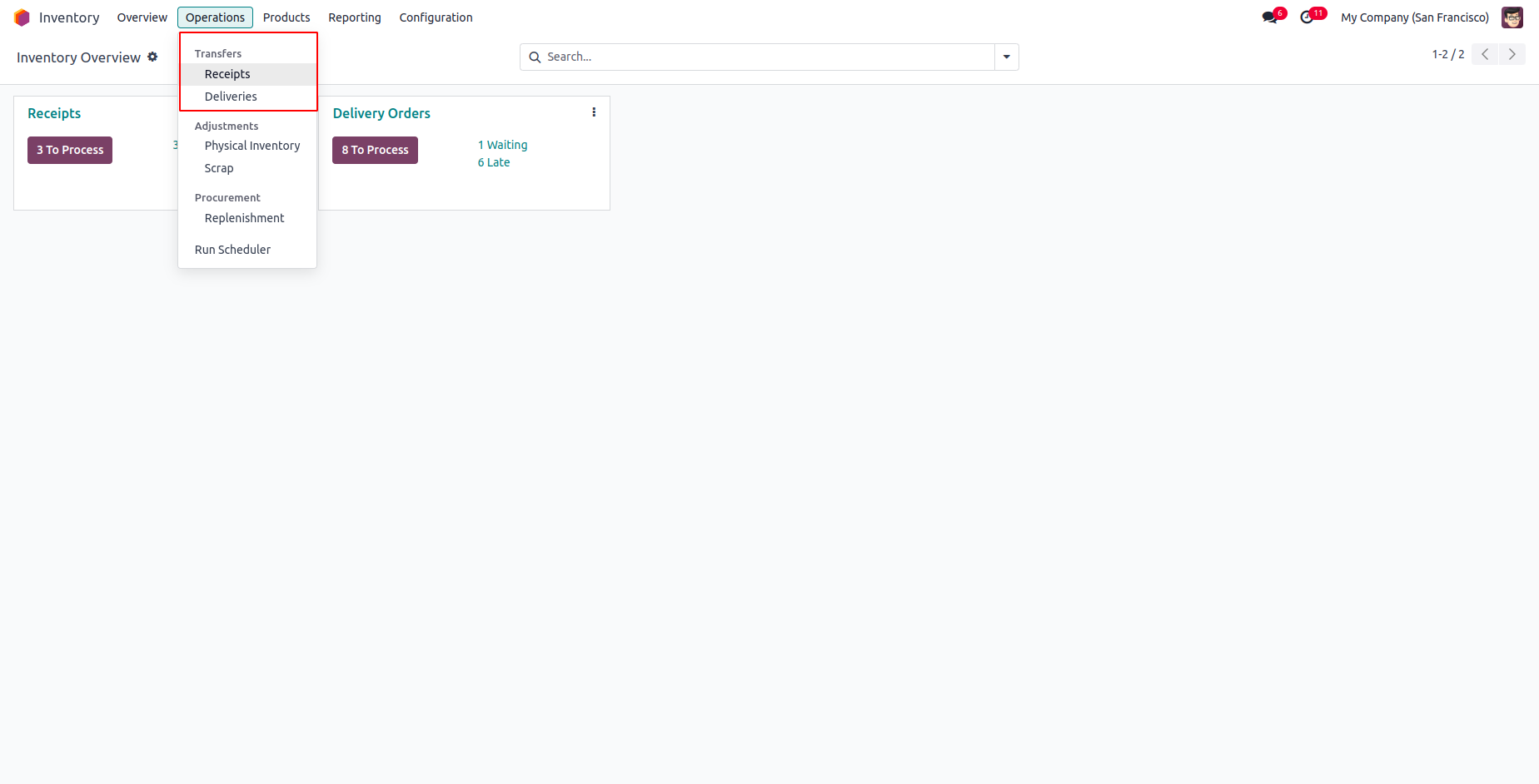This screenshot has width=1539, height=784.
Task: Open the 6 Late deliveries link
Action: pyautogui.click(x=494, y=162)
